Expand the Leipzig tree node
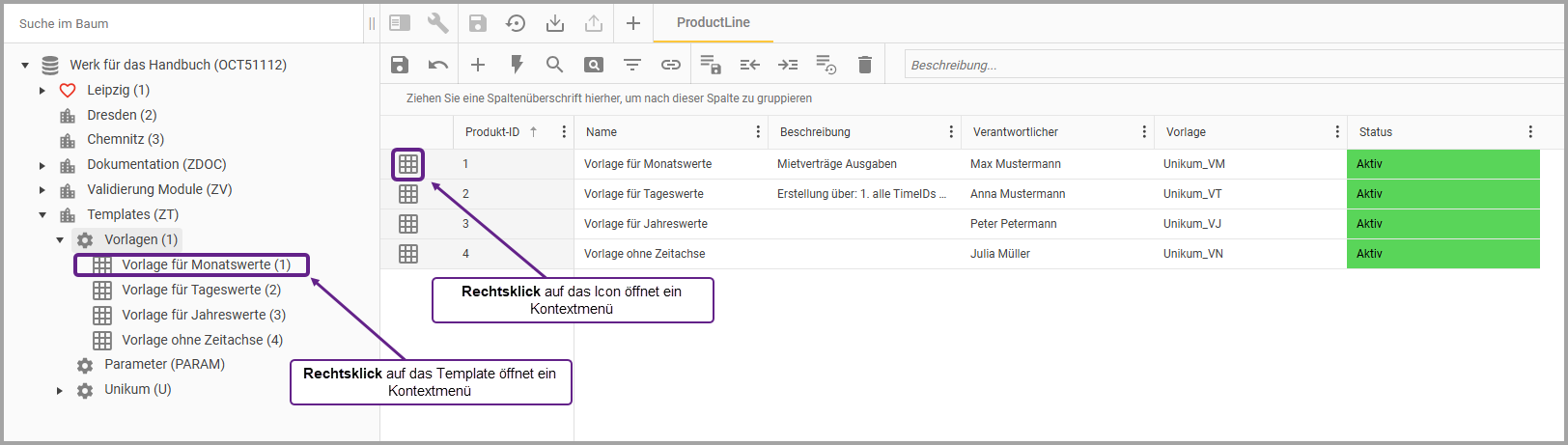Image resolution: width=1568 pixels, height=445 pixels. pyautogui.click(x=42, y=90)
